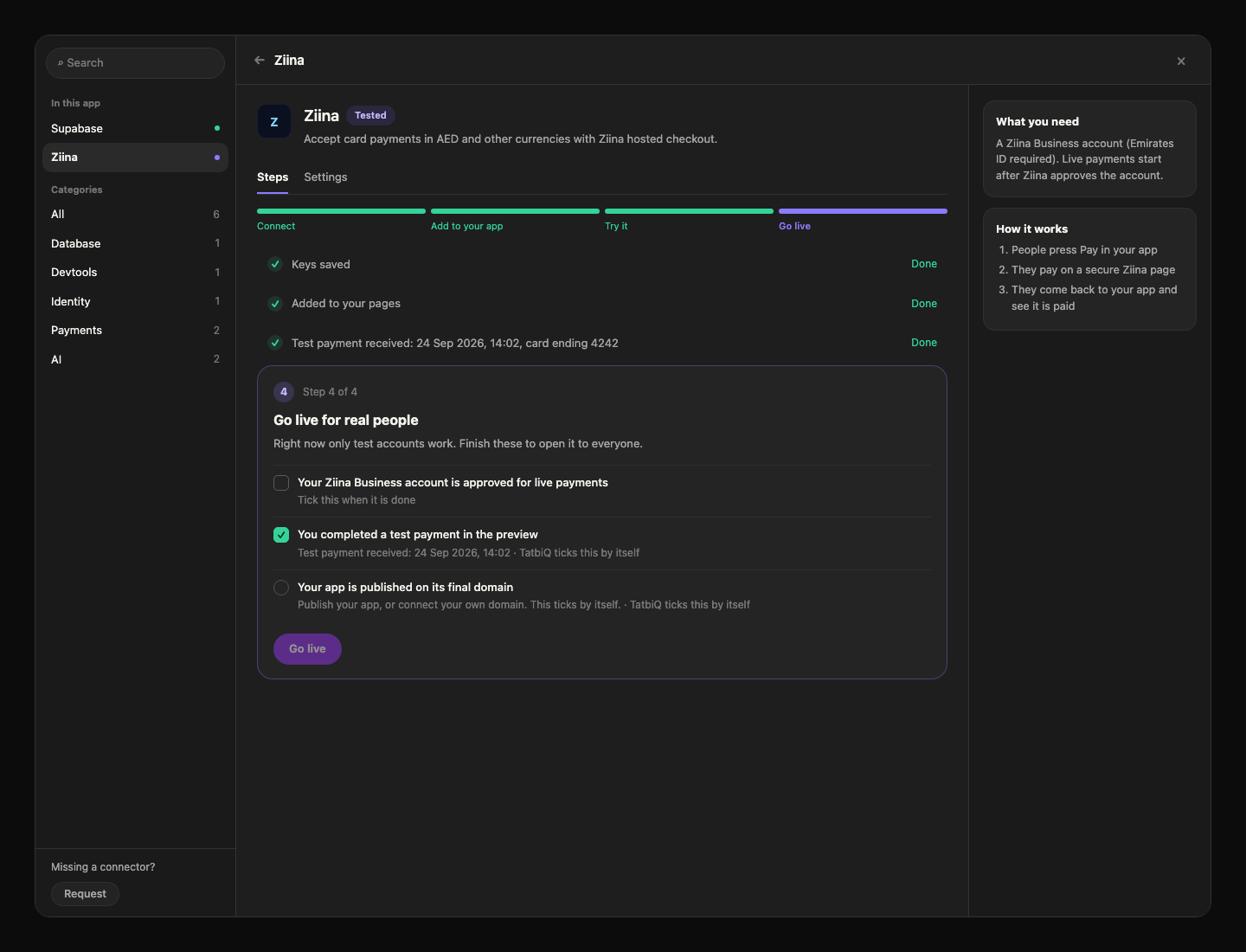
Task: Tick the Ziina Business account approved checkbox
Action: (x=281, y=483)
